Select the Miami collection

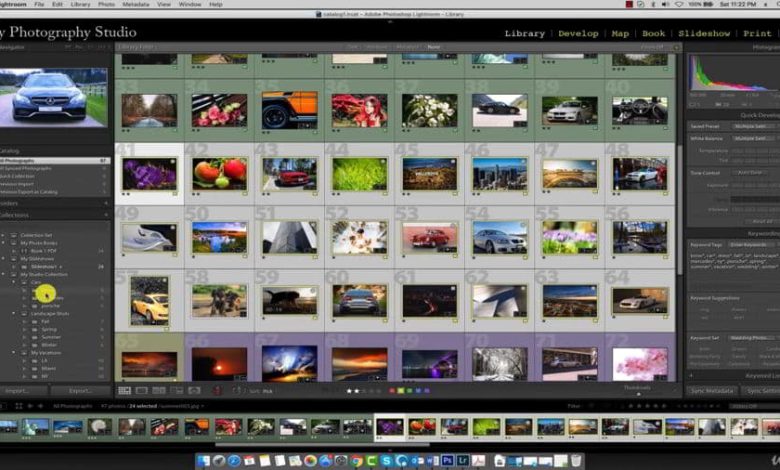click(x=49, y=369)
